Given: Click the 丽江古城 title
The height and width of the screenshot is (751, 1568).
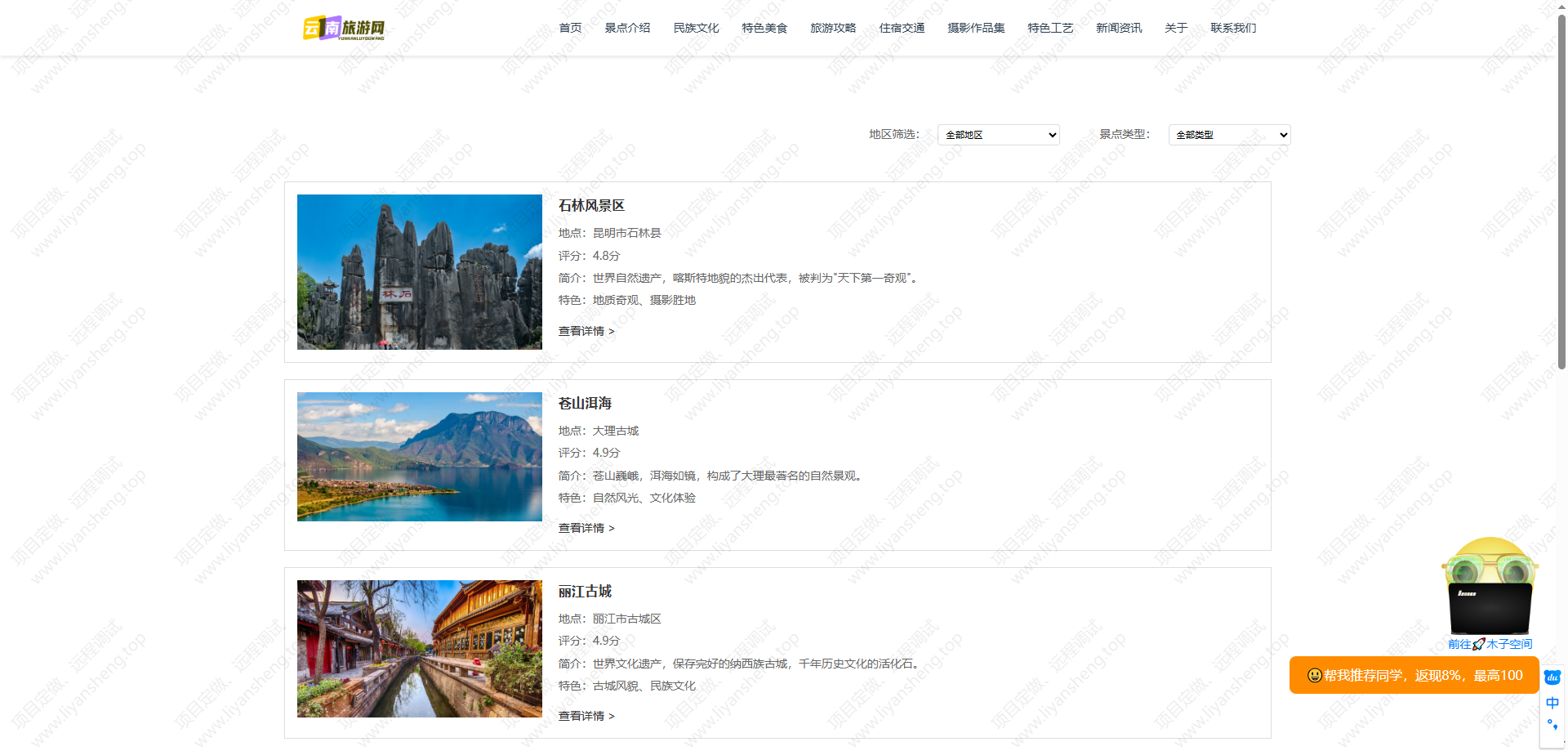Looking at the screenshot, I should point(585,592).
